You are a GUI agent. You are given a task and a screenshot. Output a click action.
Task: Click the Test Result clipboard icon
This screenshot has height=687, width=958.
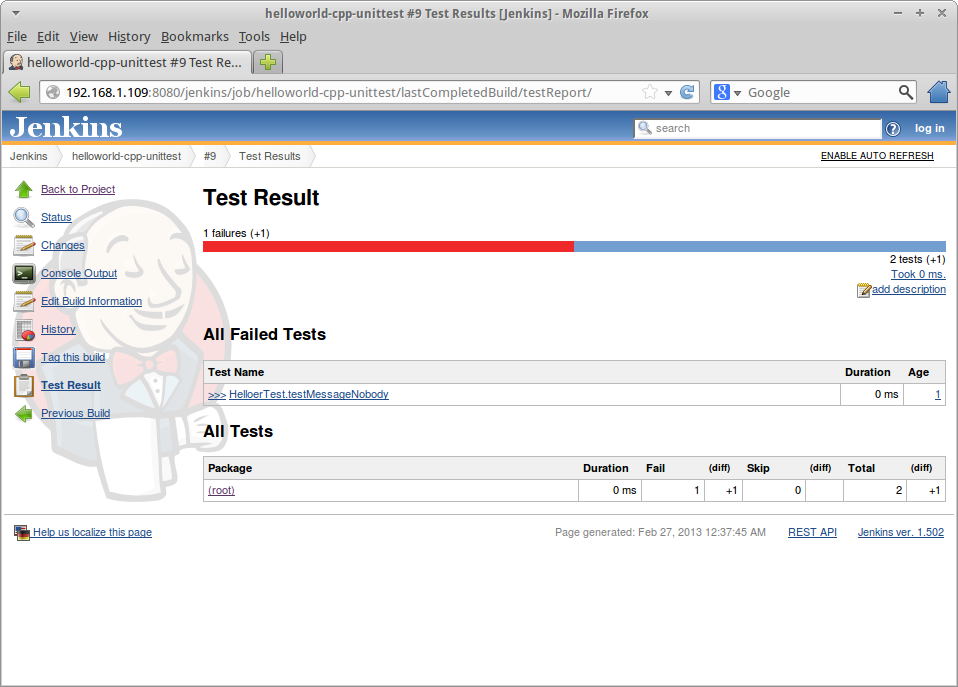coord(24,386)
